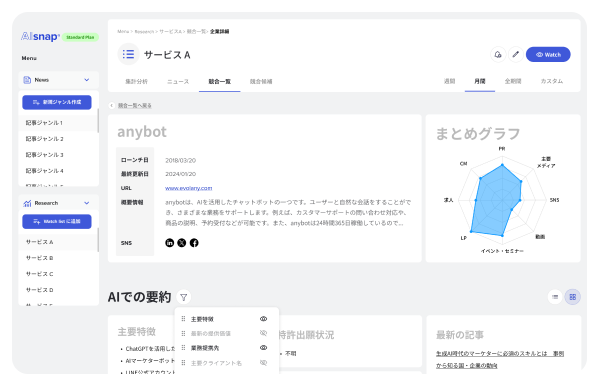Open the X (Twitter) SNS icon

pos(182,243)
